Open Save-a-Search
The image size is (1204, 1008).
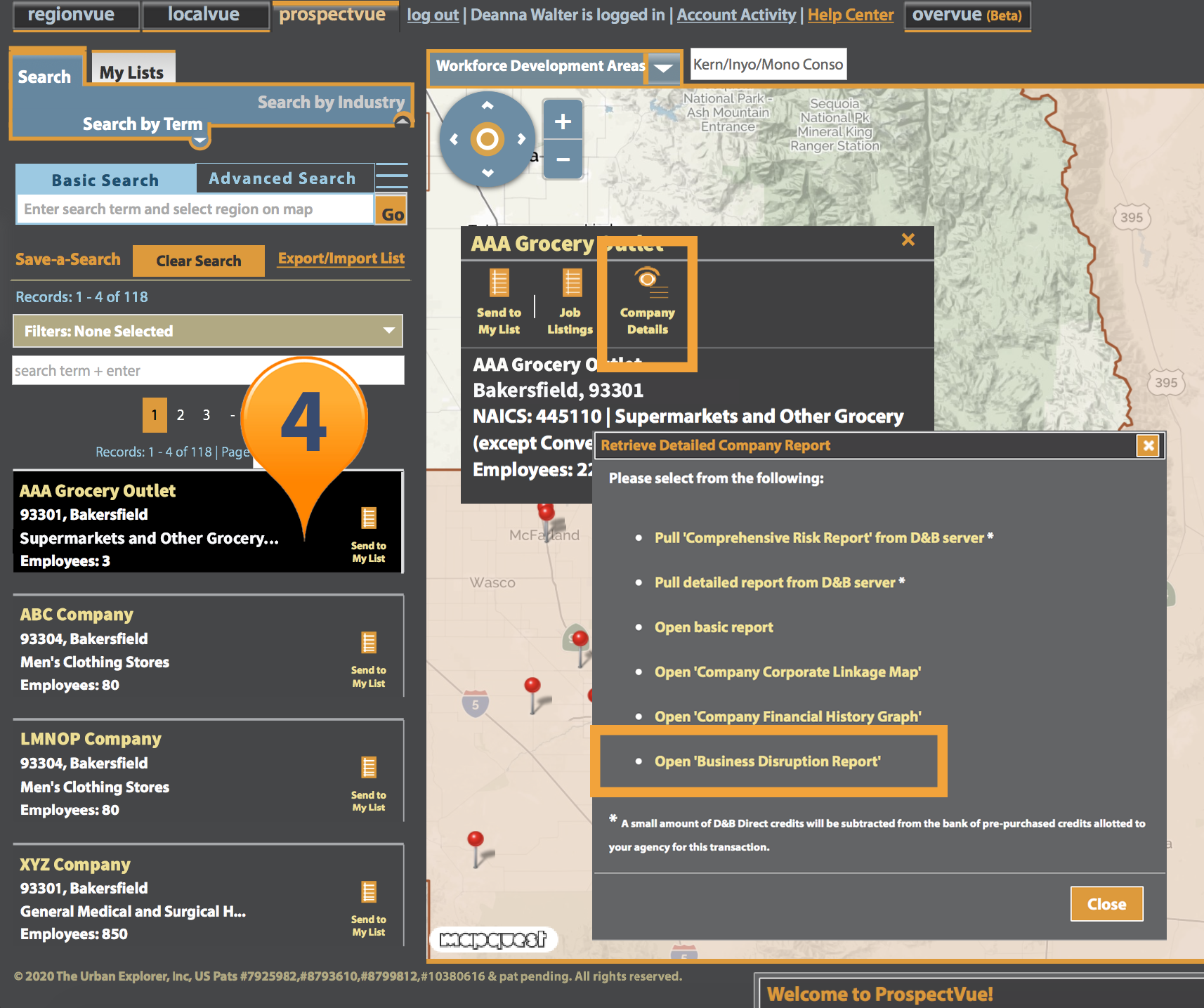click(x=68, y=259)
